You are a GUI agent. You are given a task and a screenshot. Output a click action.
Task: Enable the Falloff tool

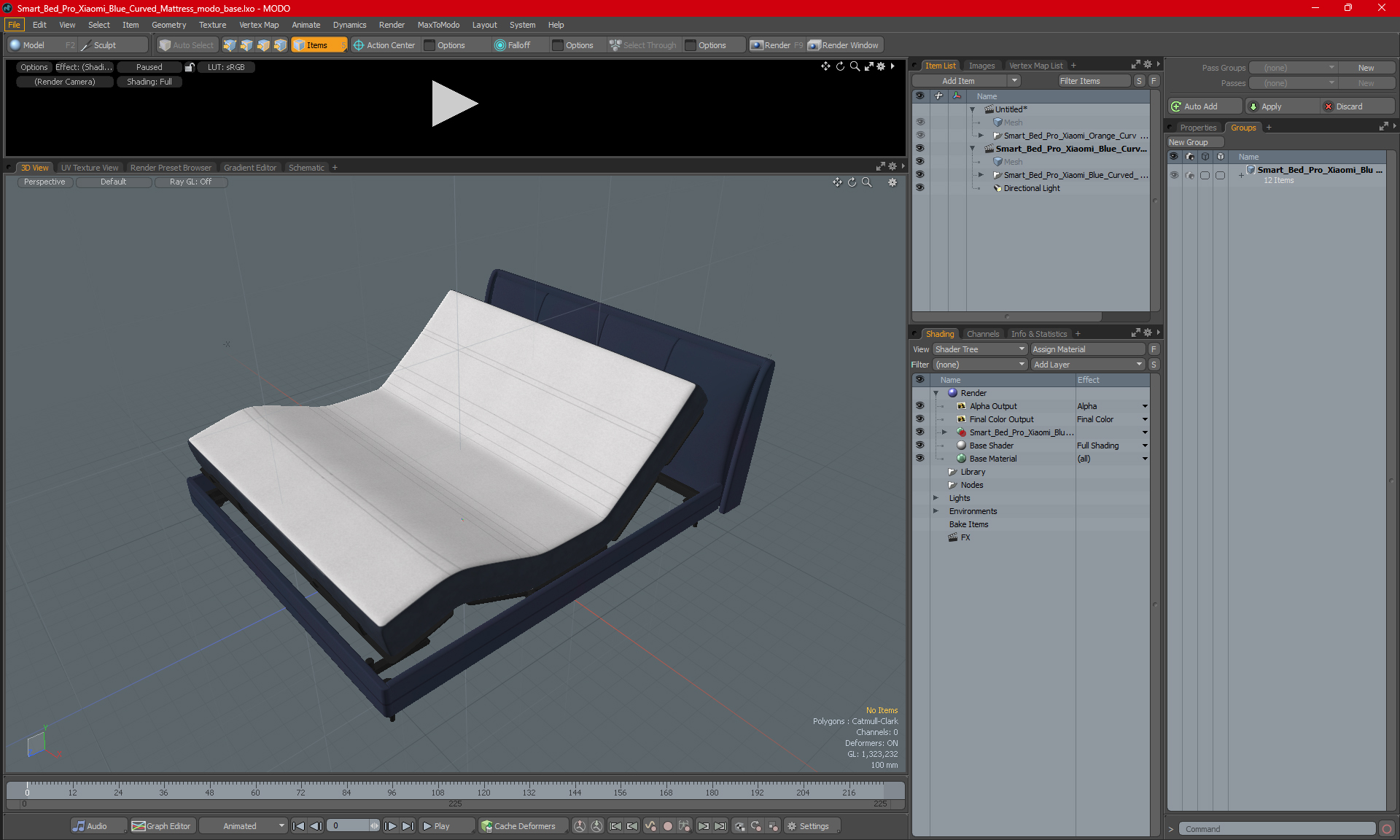point(513,45)
